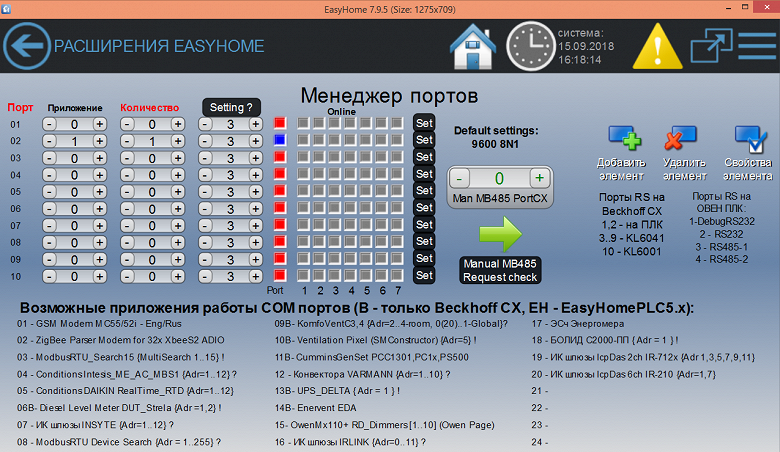The image size is (780, 452).
Task: Toggle Online box 6 for port 09
Action: click(x=382, y=258)
